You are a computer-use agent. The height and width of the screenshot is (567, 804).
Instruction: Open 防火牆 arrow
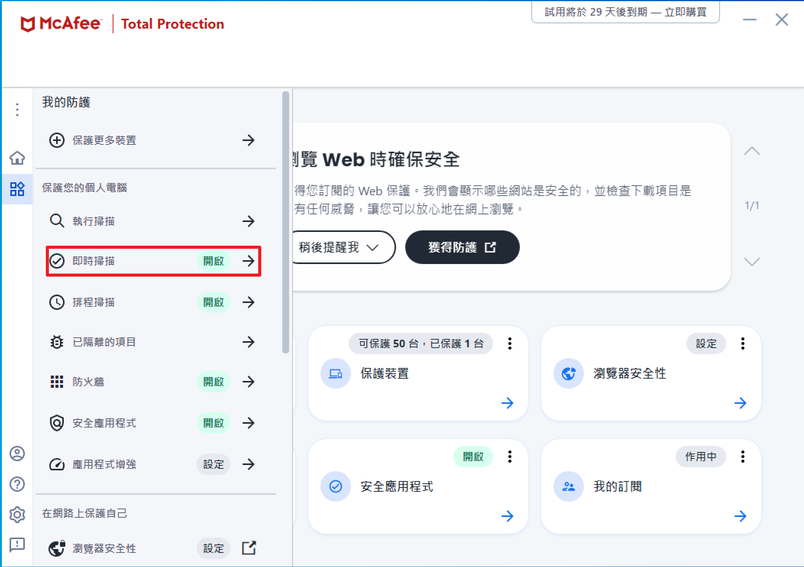tap(249, 381)
